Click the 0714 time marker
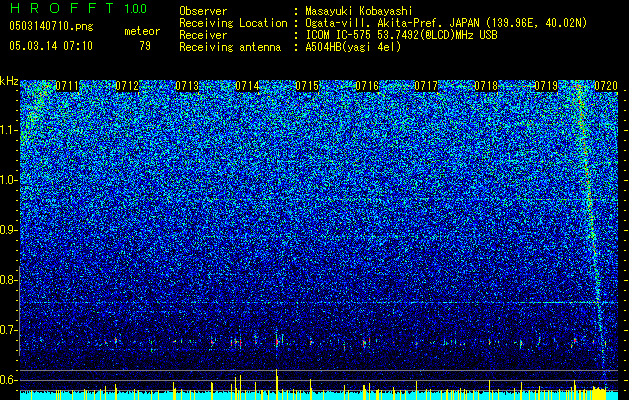Screen dimensions: 629x400 (x=247, y=86)
